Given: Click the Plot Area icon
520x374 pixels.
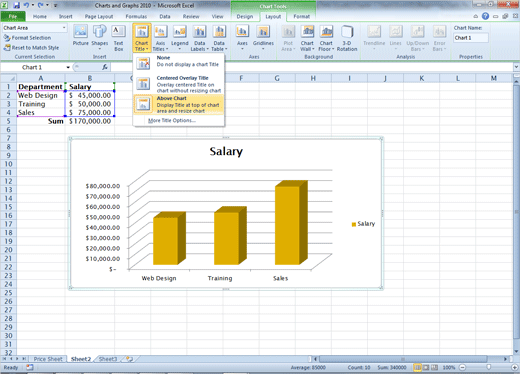Looking at the screenshot, I should (288, 38).
